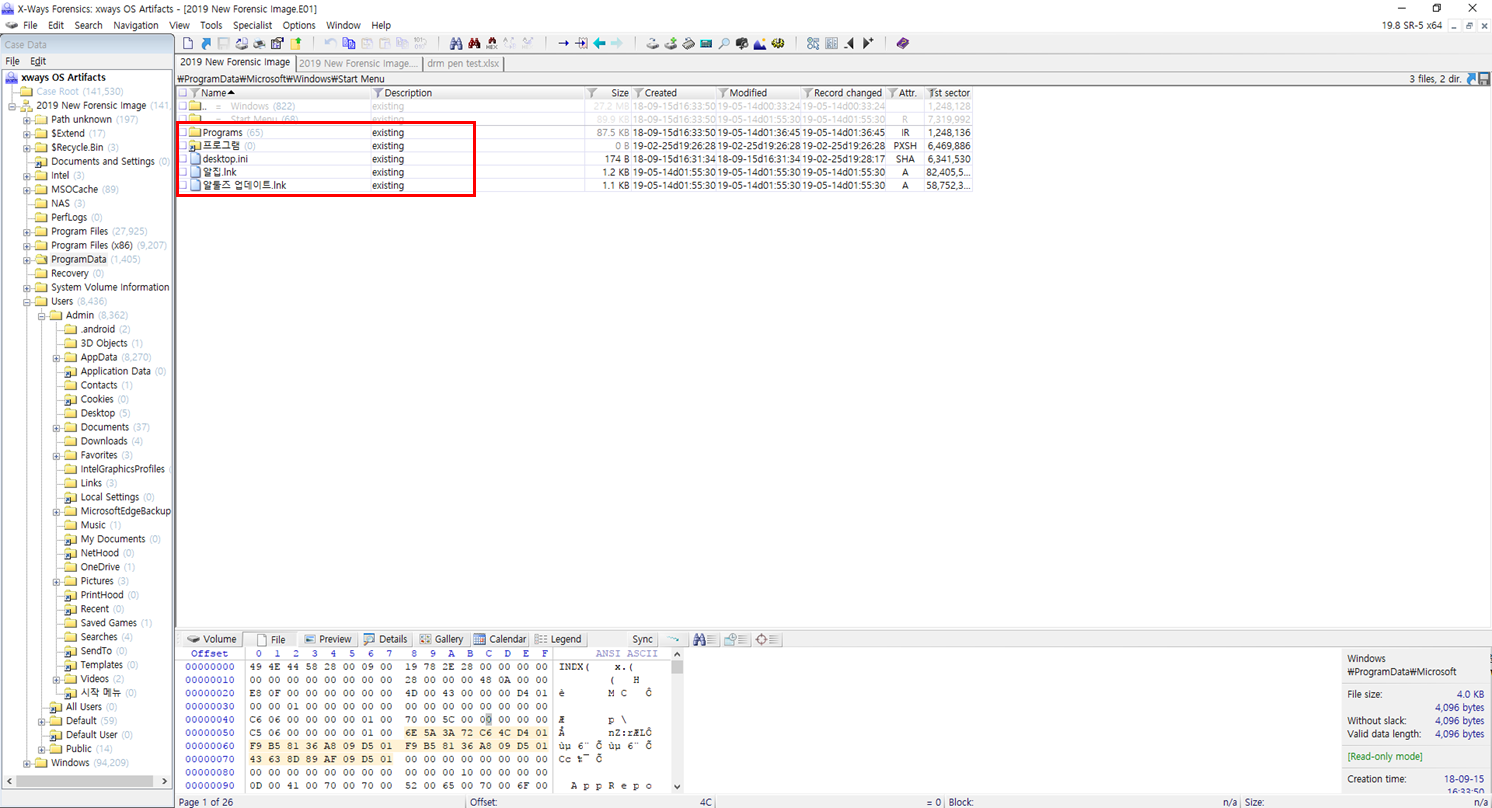Click the hex view vertical scrollbar down arrow
Image resolution: width=1492 pixels, height=808 pixels.
(677, 787)
